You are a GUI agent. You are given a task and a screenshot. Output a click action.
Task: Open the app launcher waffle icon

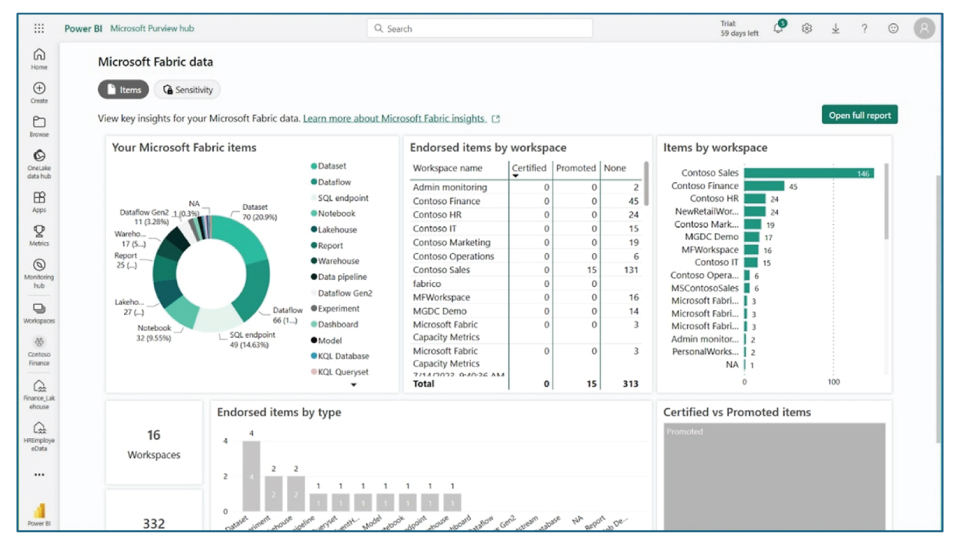click(39, 29)
